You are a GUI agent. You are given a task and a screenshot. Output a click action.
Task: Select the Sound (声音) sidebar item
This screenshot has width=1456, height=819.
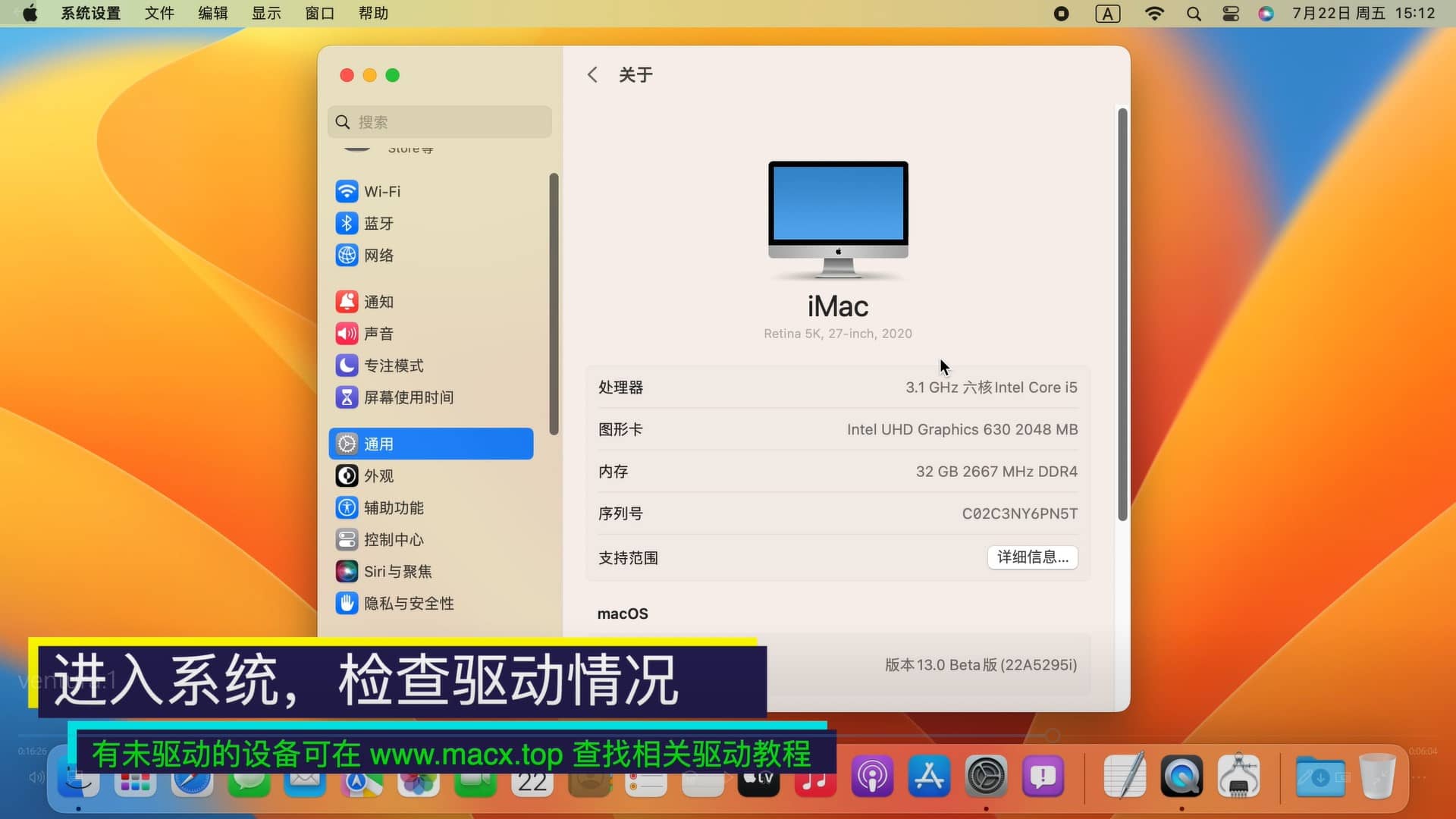tap(378, 334)
